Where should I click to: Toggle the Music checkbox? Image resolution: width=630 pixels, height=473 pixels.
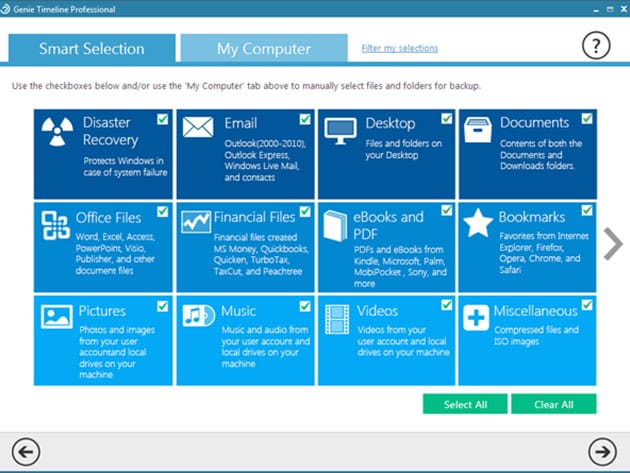[304, 305]
